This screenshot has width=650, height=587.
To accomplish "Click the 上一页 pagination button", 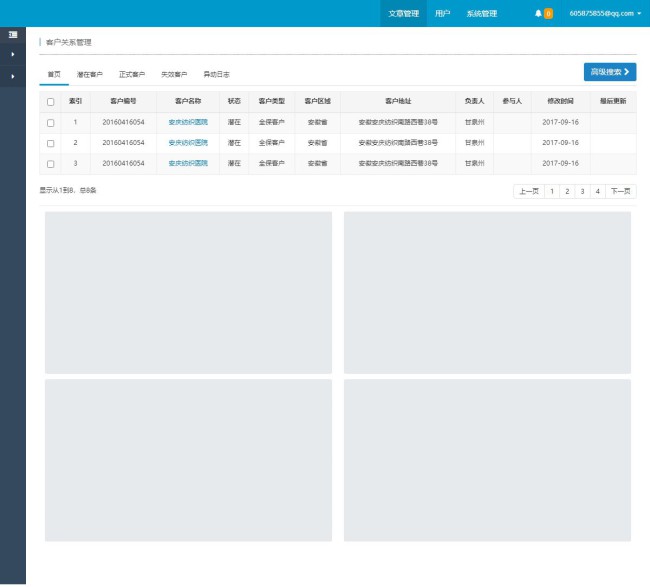I will point(528,191).
